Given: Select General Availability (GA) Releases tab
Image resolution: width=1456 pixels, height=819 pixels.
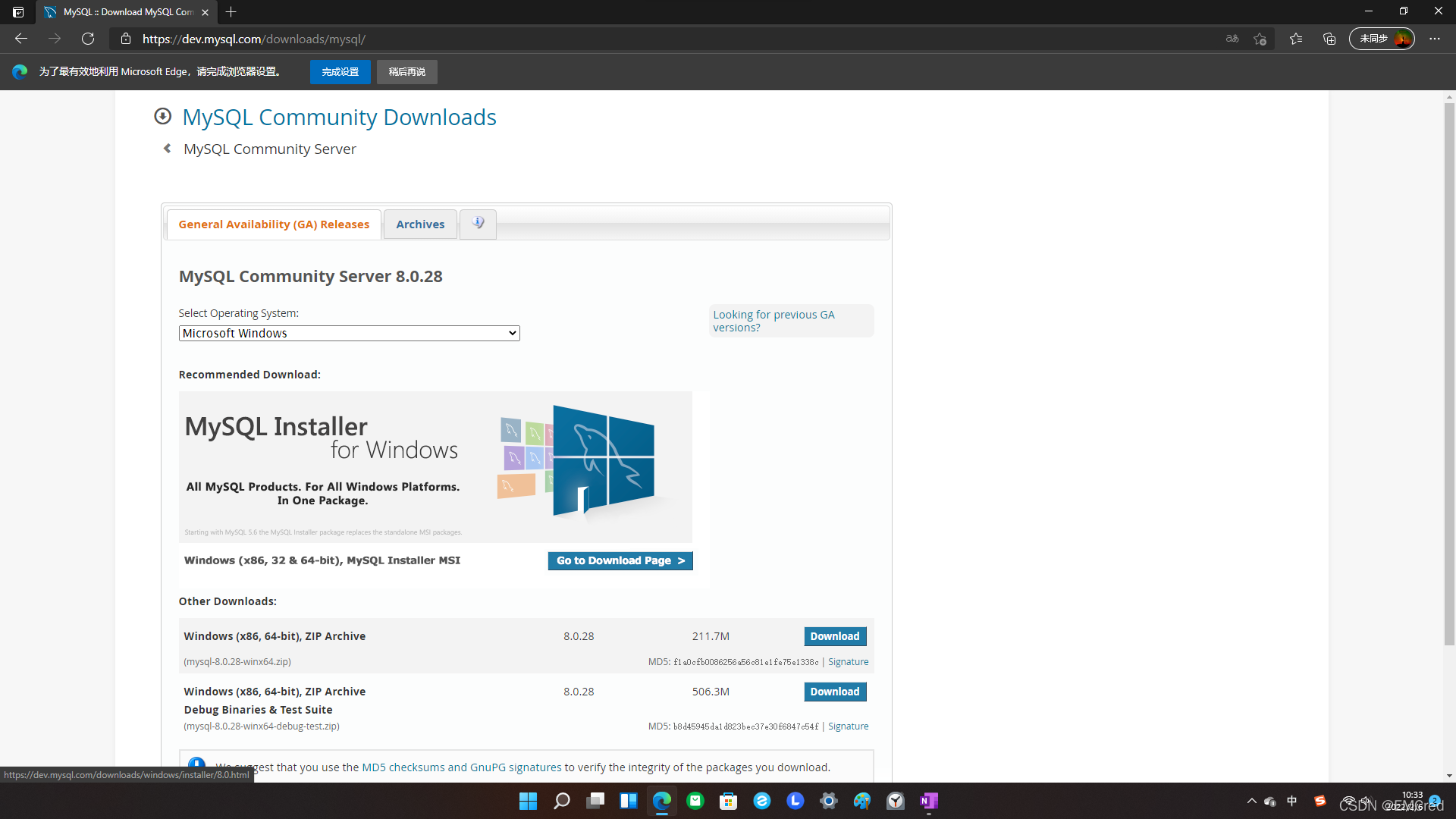Looking at the screenshot, I should tap(274, 224).
